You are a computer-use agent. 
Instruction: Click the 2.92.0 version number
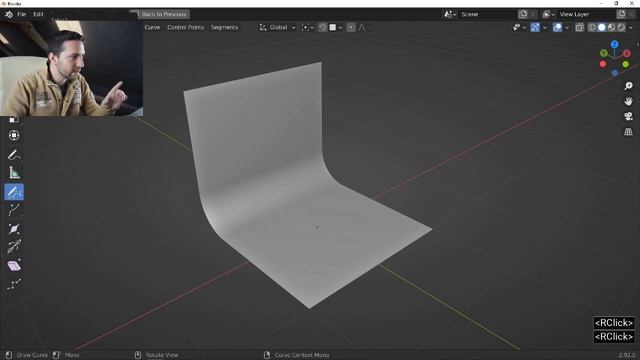[627, 355]
